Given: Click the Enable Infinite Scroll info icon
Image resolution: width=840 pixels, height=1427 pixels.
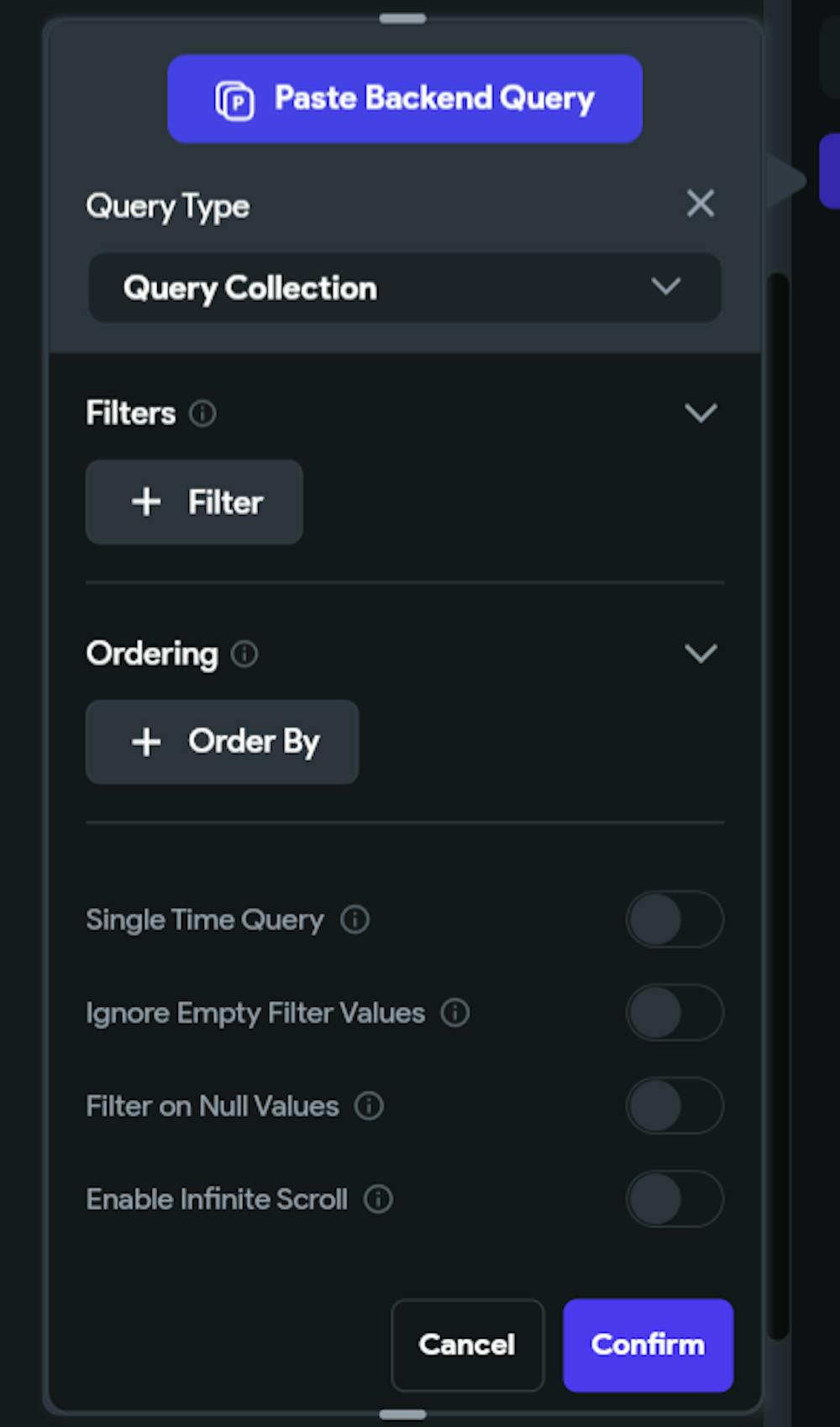Looking at the screenshot, I should [x=378, y=1200].
